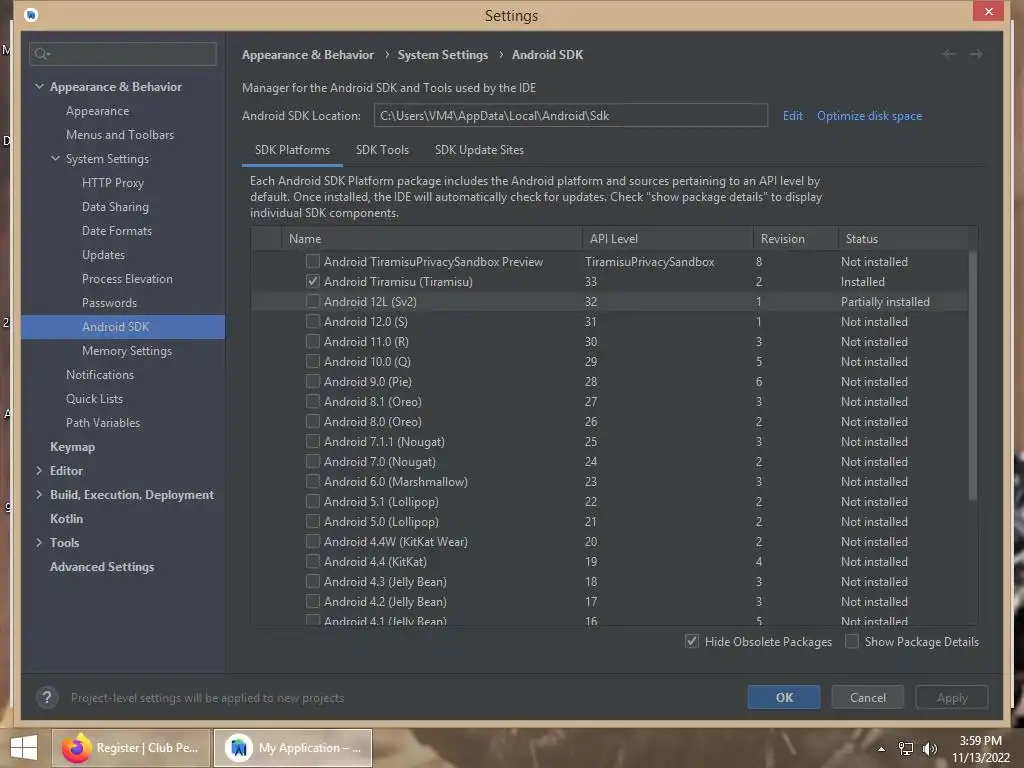This screenshot has height=768, width=1024.
Task: Click the search magnifier icon in settings
Action: coord(42,54)
